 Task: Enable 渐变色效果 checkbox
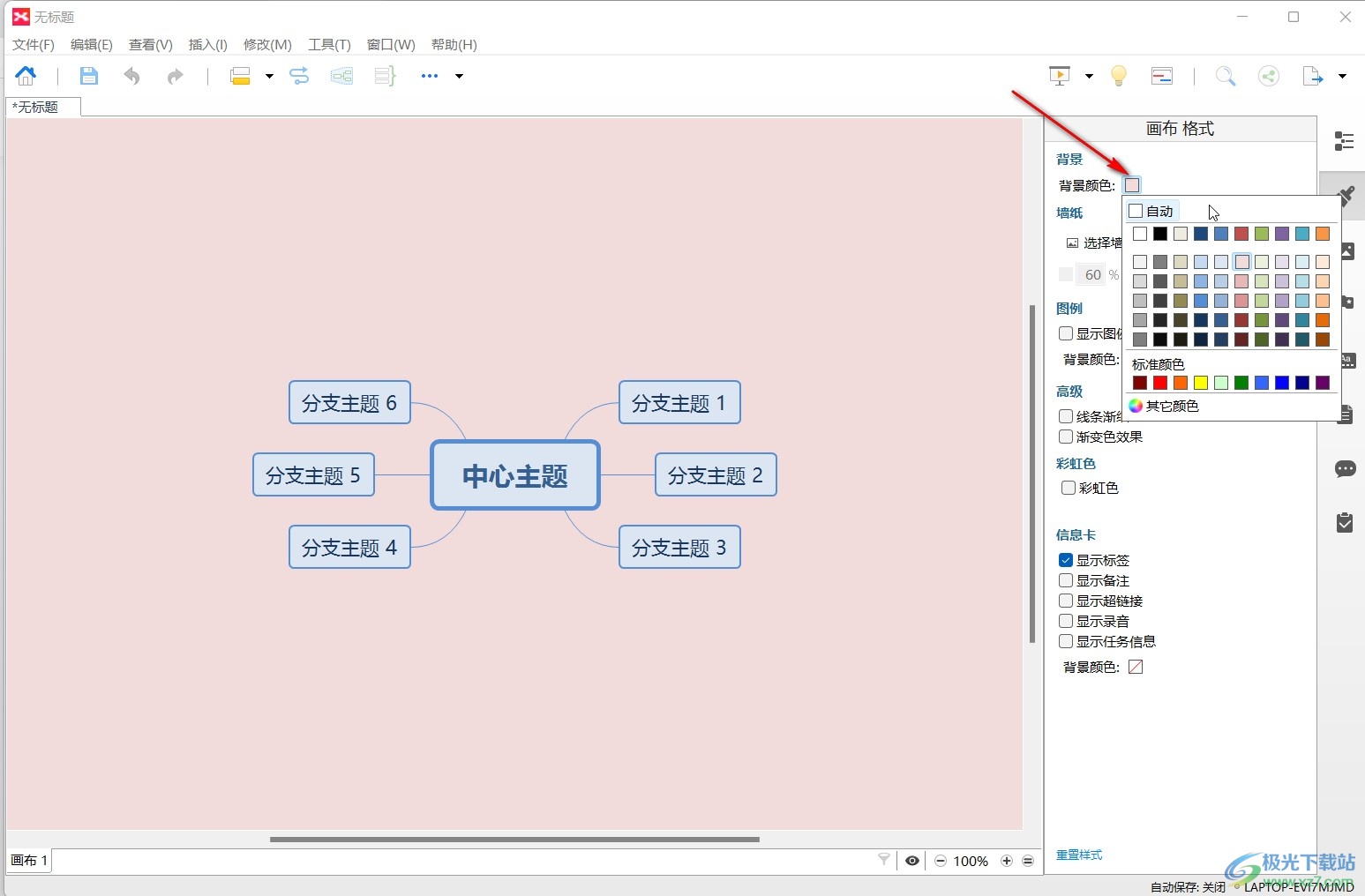click(1066, 437)
